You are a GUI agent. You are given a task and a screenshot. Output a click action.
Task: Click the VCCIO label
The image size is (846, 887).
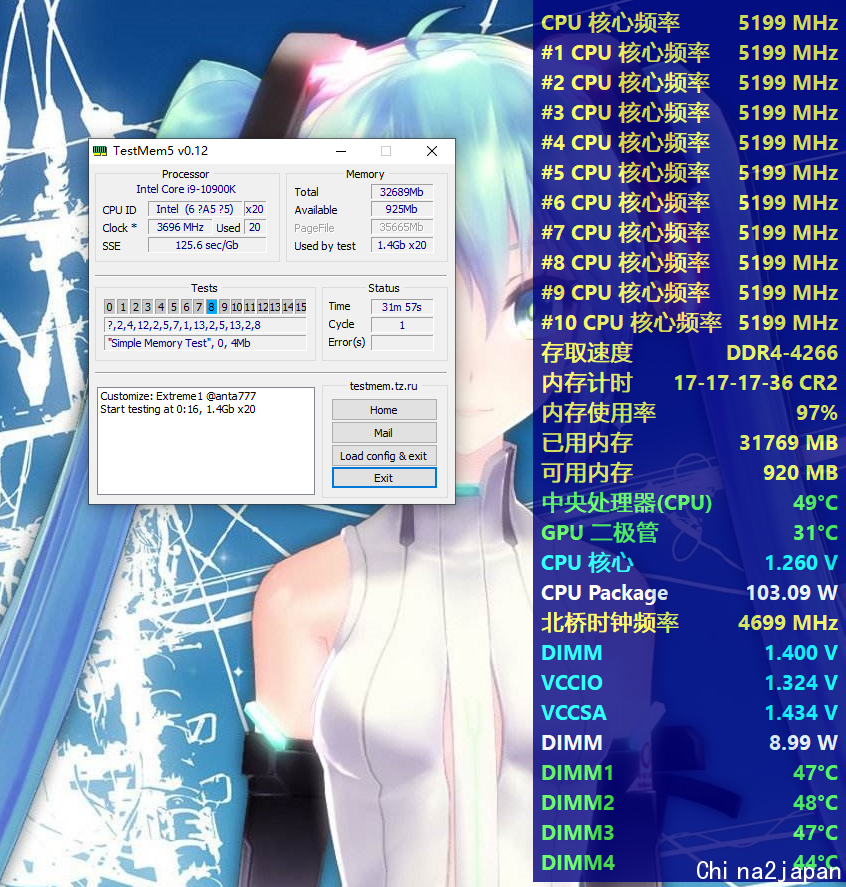click(x=572, y=683)
